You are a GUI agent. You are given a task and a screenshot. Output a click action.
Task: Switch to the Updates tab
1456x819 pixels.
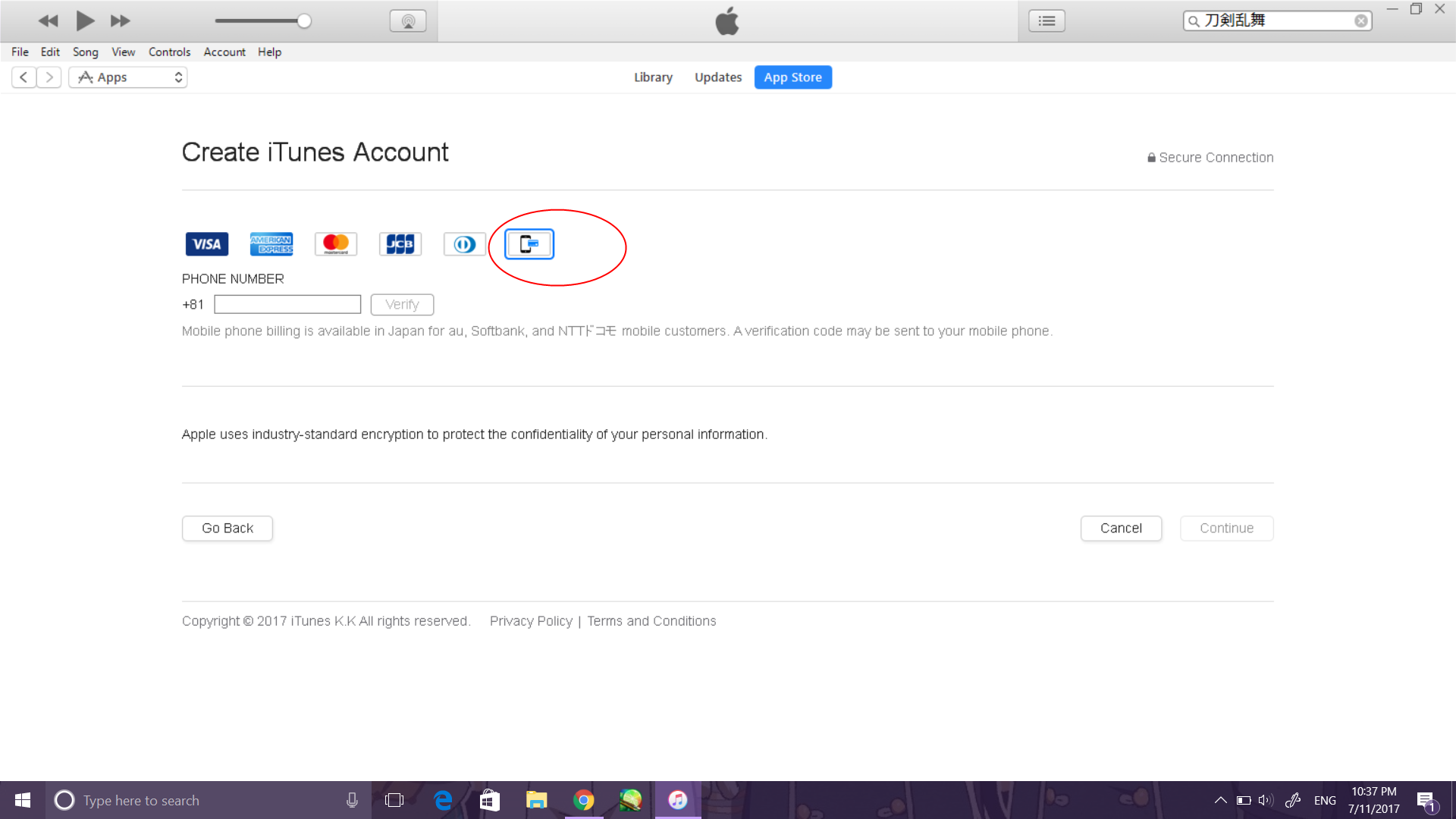718,77
